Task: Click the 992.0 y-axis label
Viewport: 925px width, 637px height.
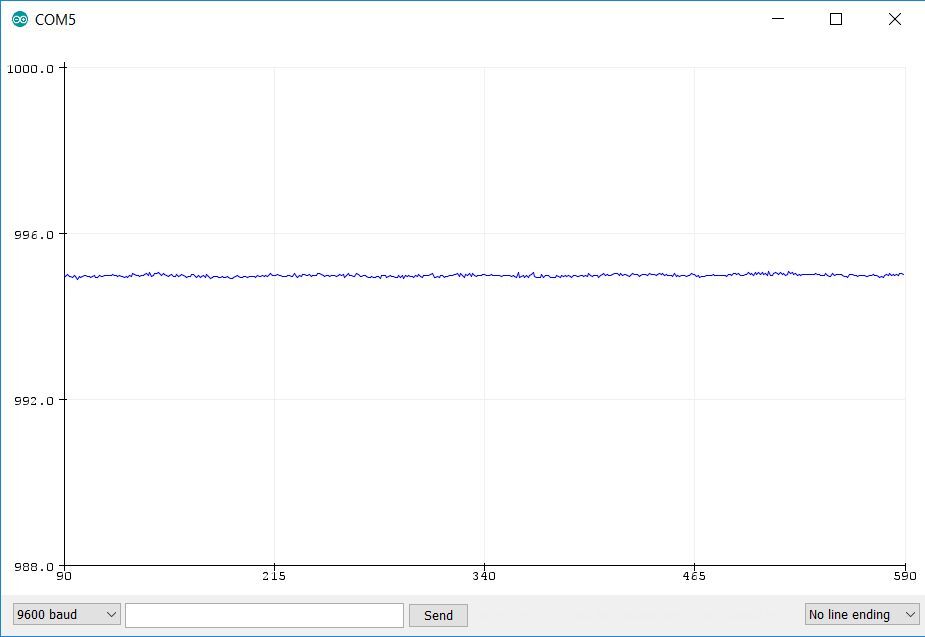Action: [34, 401]
